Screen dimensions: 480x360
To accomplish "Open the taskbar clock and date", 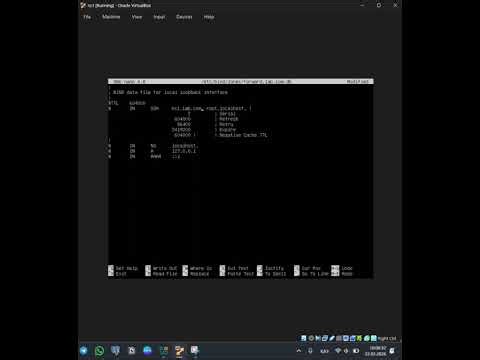I will coord(376,351).
